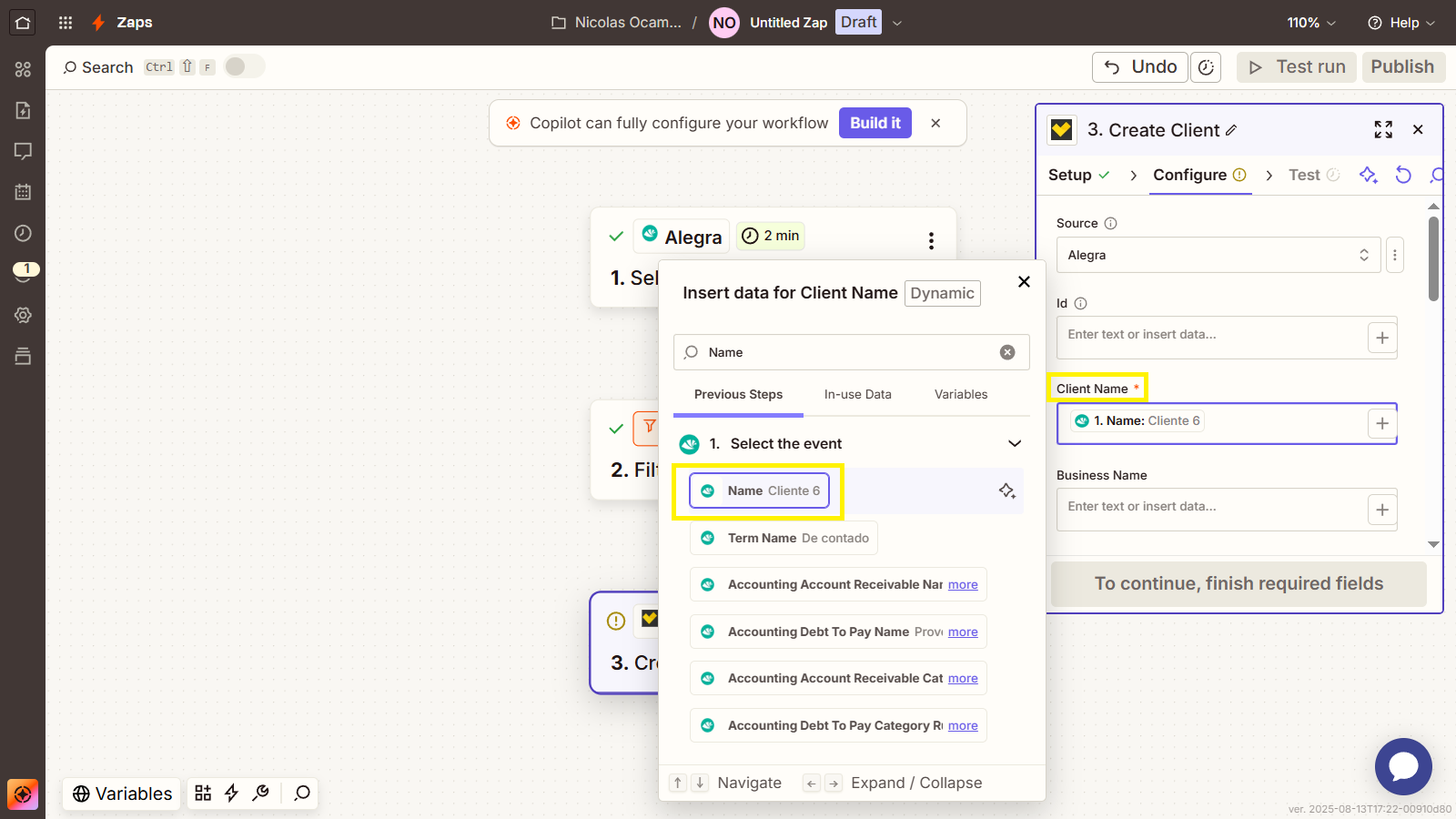Focus the search field containing 'Name'
Viewport: 1456px width, 819px height.
[x=851, y=352]
